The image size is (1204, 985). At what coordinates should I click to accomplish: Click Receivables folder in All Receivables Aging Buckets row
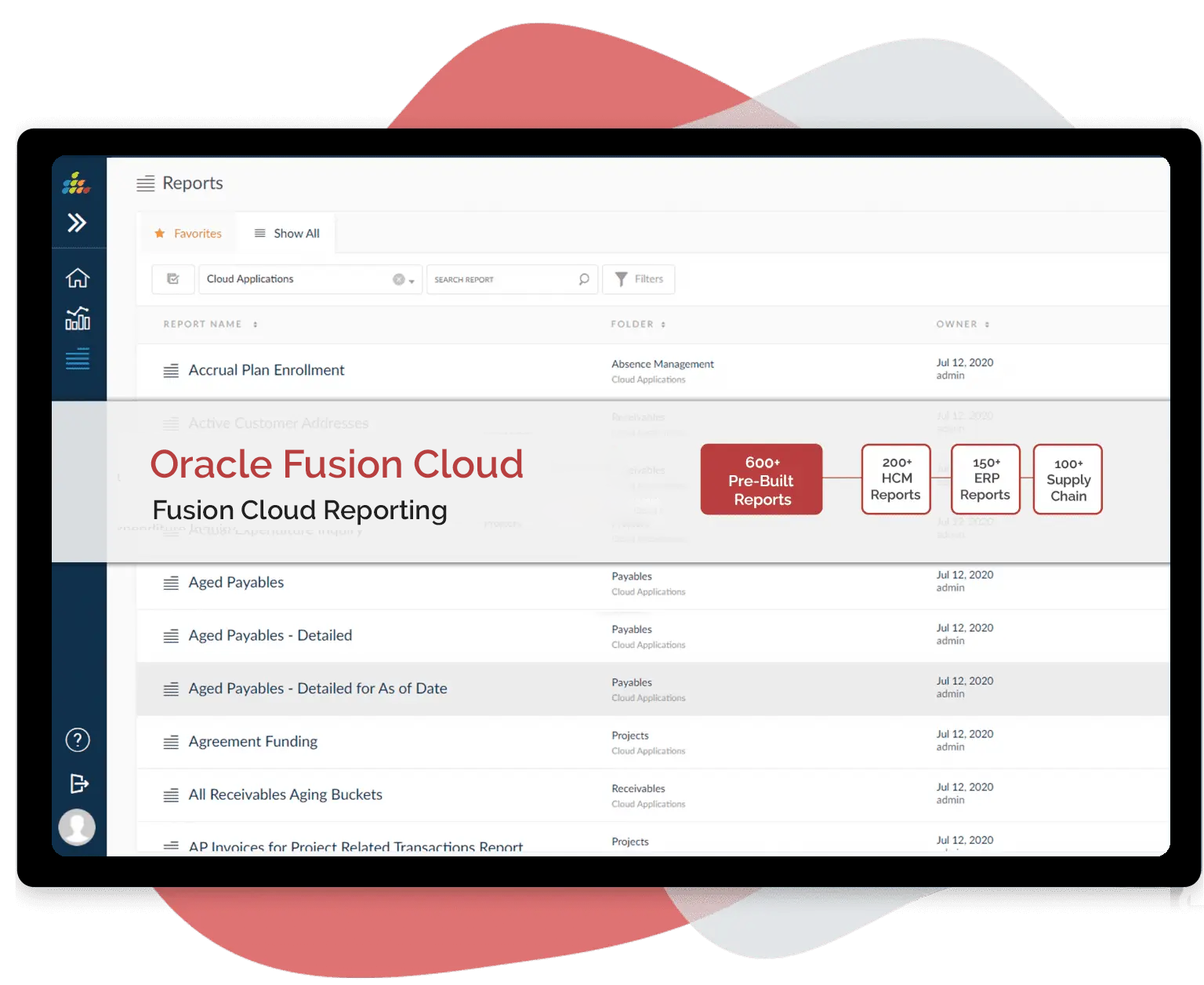pos(638,789)
